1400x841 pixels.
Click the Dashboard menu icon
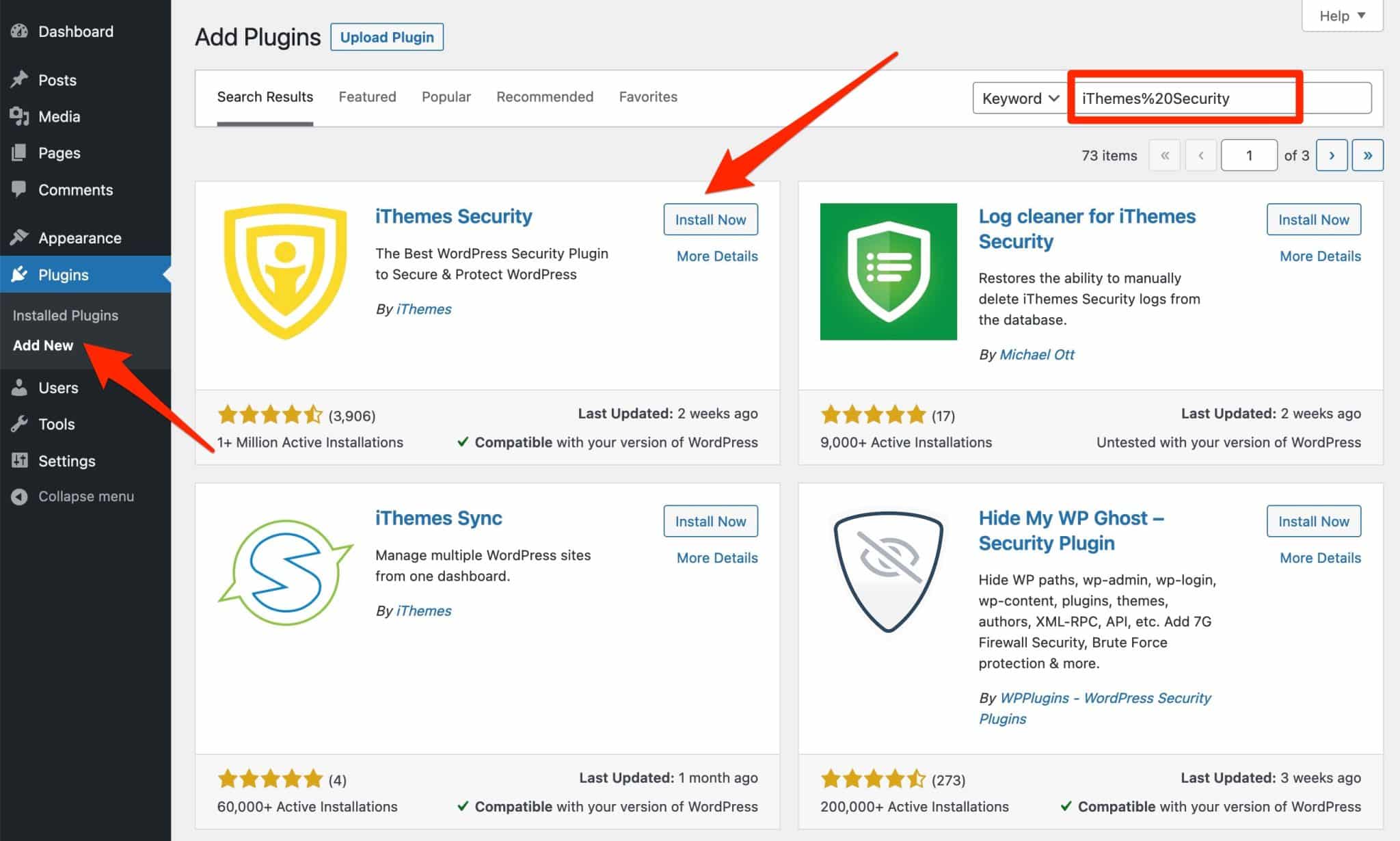[x=21, y=30]
